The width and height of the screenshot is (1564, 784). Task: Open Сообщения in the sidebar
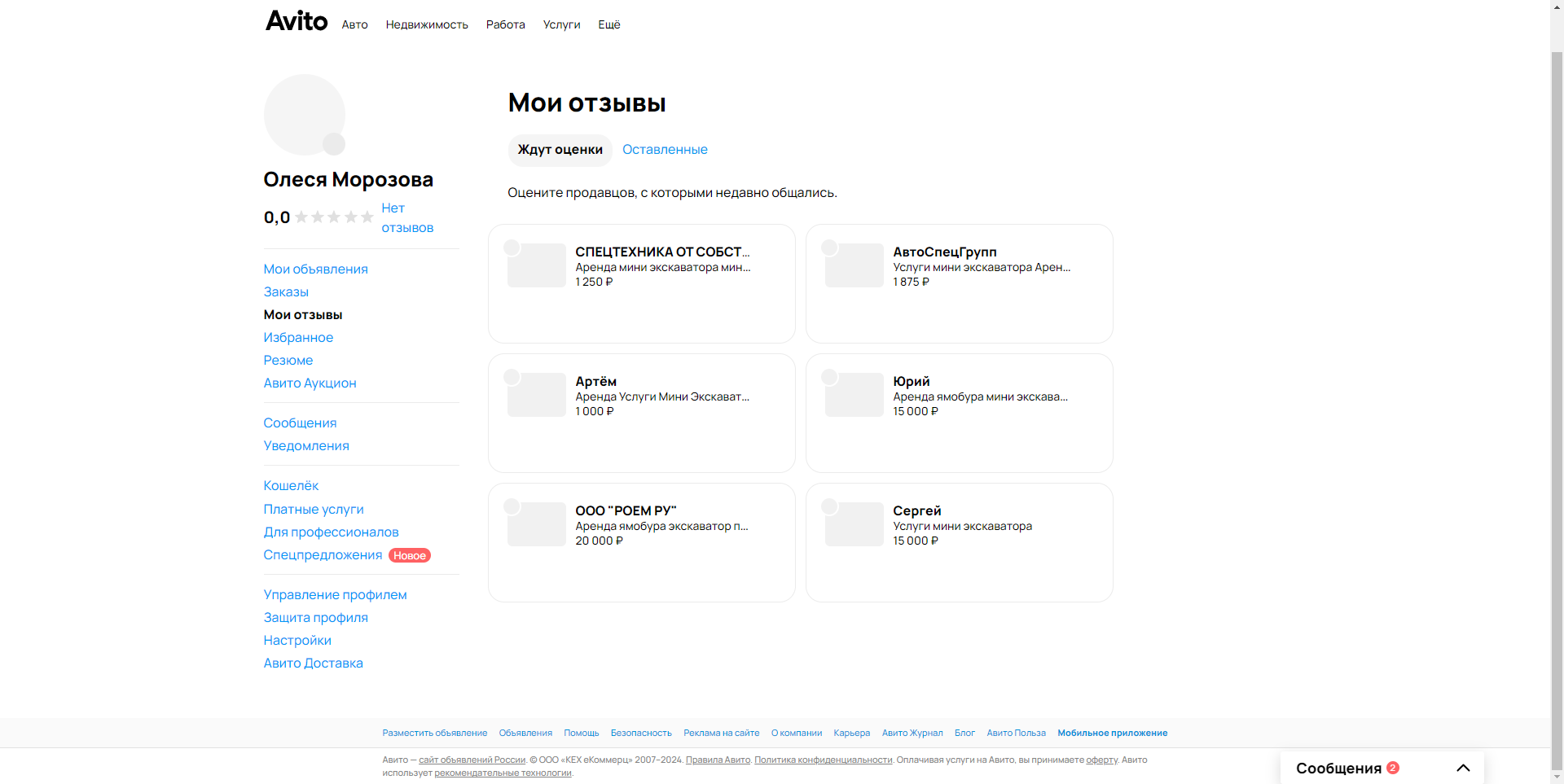[x=300, y=423]
